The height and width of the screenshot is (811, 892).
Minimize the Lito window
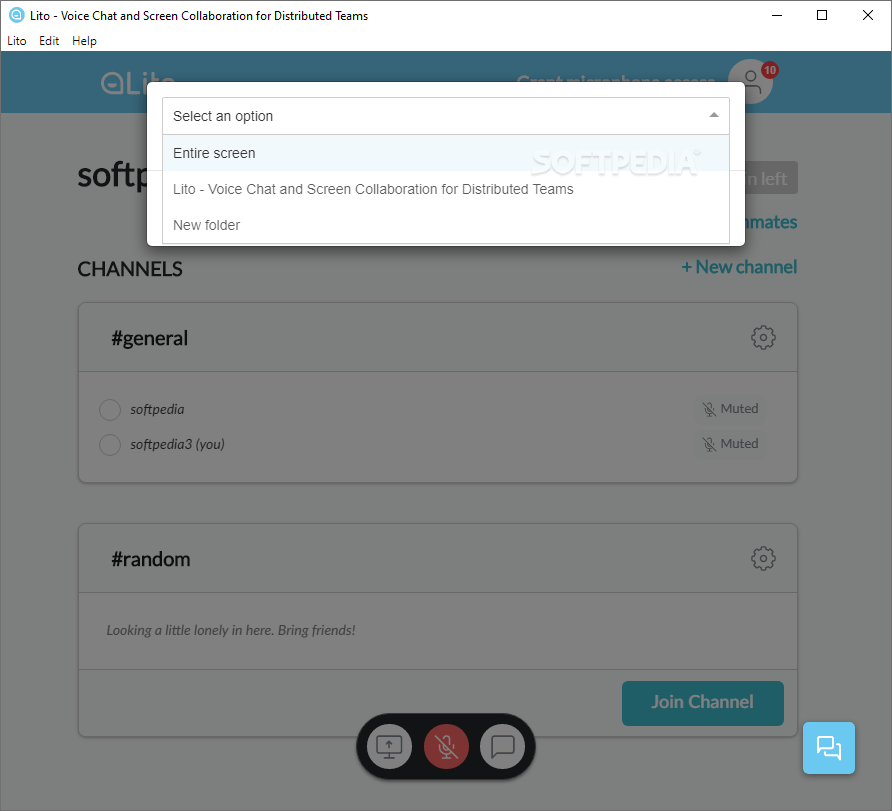[x=777, y=15]
